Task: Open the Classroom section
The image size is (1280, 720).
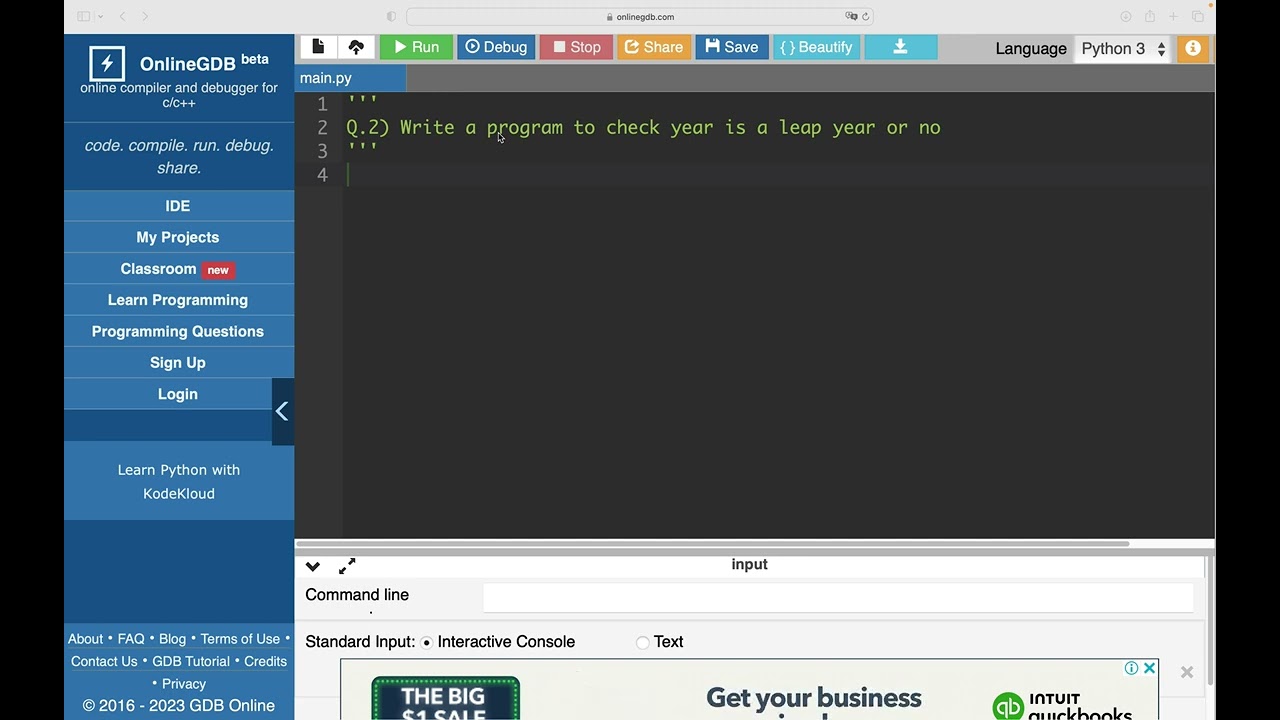Action: pos(178,269)
